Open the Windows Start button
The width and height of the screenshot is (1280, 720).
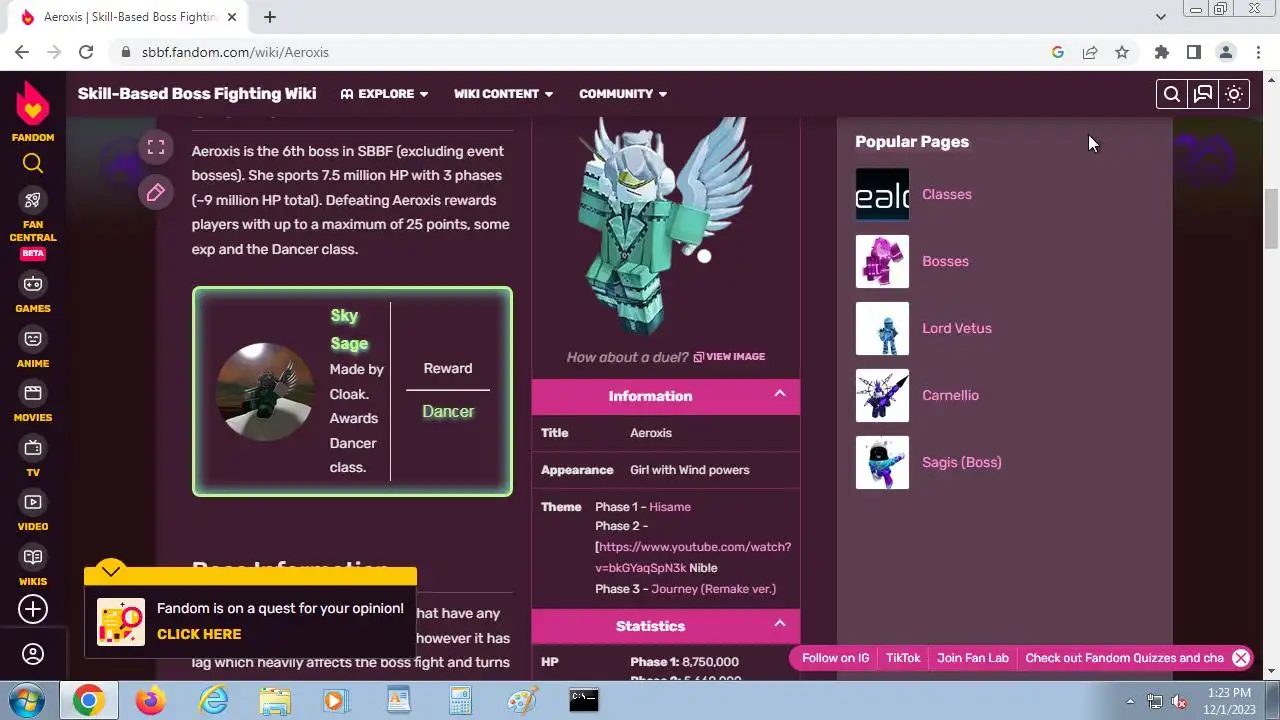[28, 700]
